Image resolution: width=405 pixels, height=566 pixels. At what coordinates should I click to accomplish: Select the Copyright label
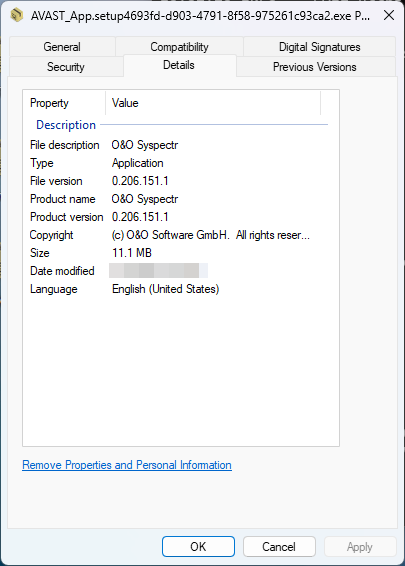(x=52, y=235)
